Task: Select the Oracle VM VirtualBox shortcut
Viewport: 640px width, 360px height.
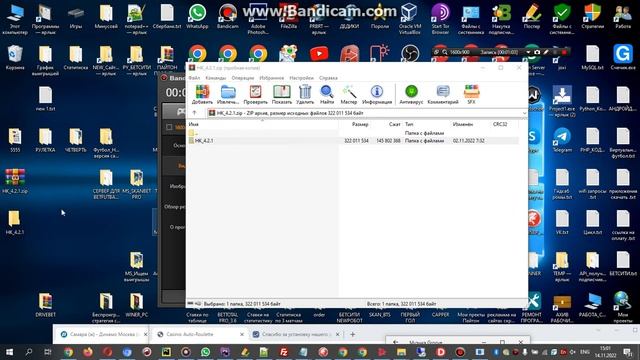Action: [409, 19]
